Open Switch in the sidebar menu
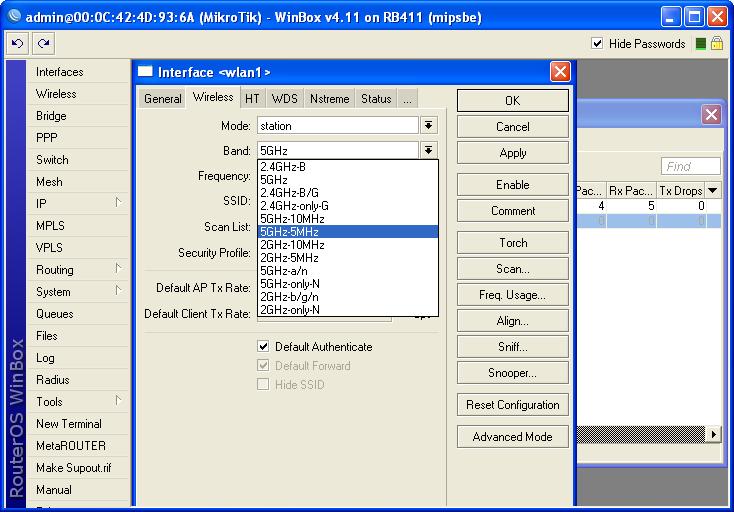The image size is (734, 512). [78, 160]
